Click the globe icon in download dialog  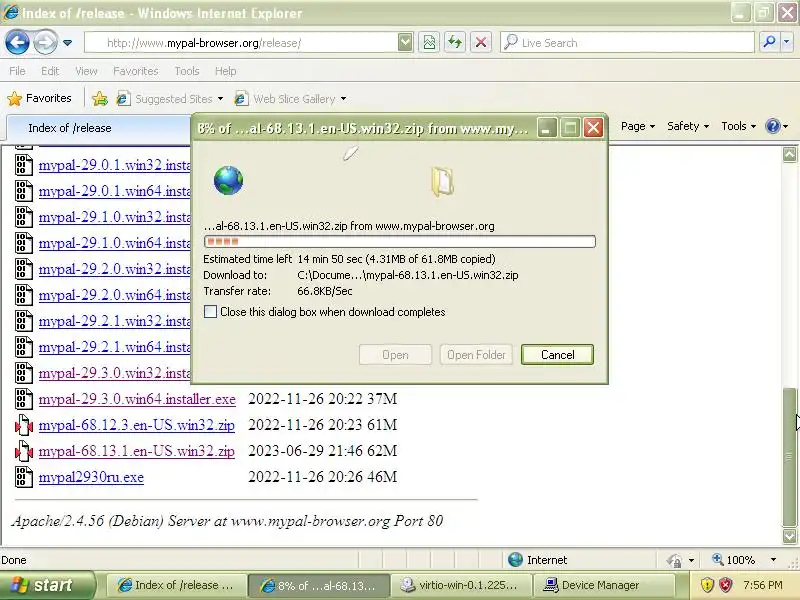pos(228,181)
